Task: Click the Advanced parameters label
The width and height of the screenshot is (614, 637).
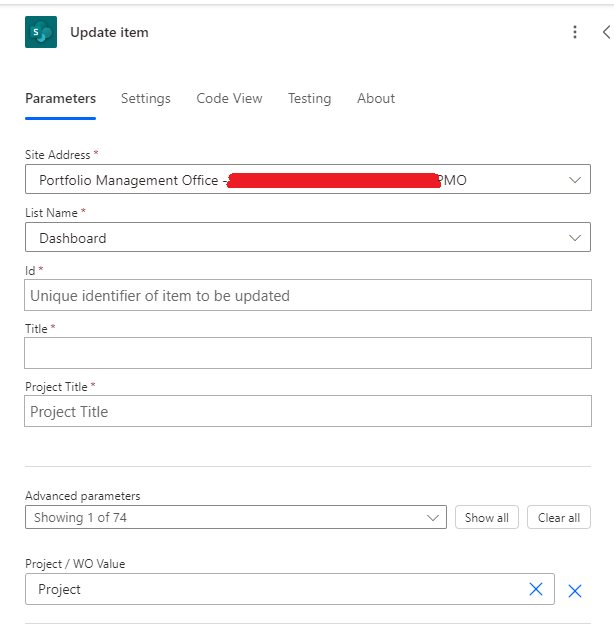Action: (82, 496)
